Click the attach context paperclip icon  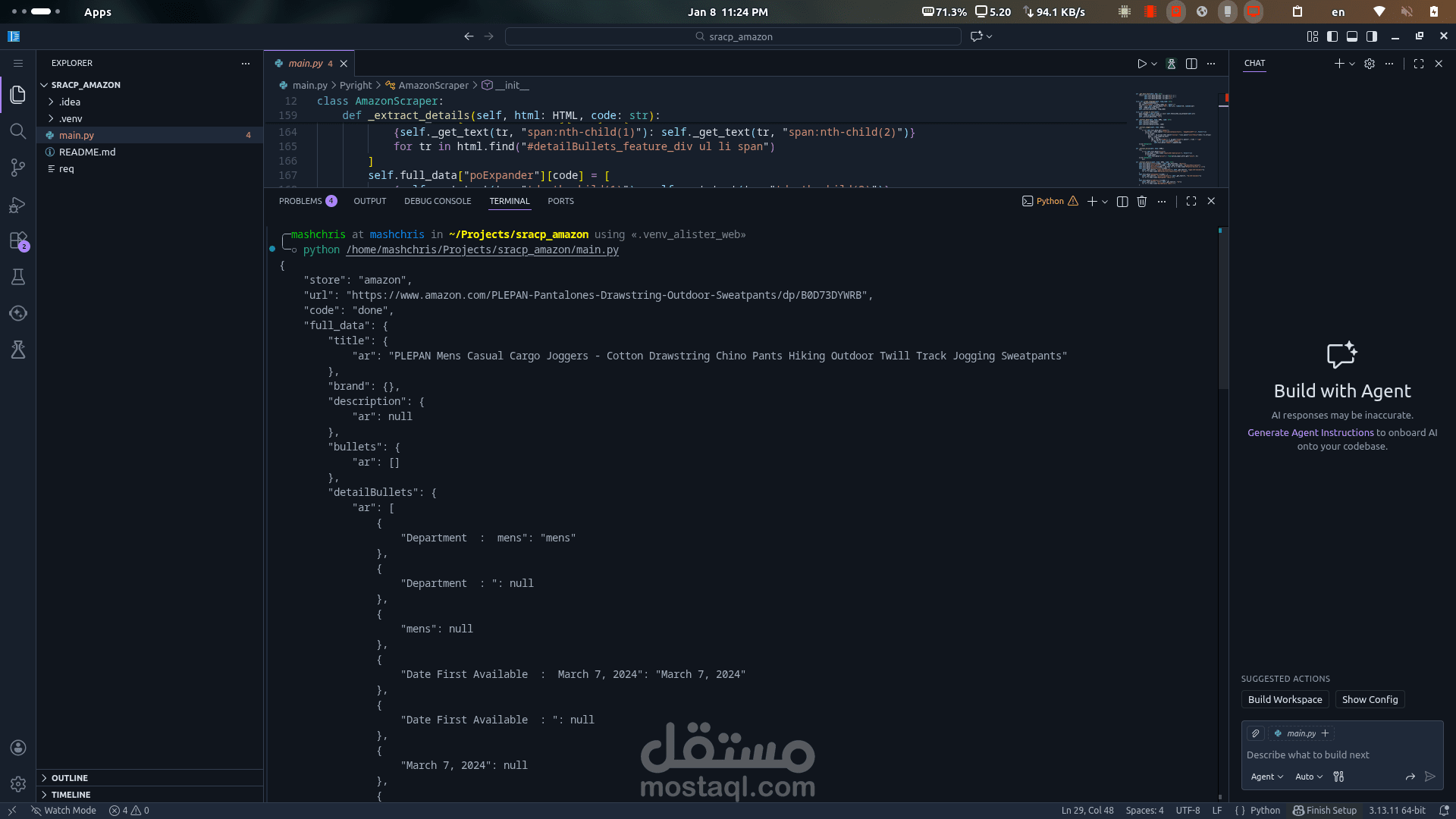click(1256, 733)
